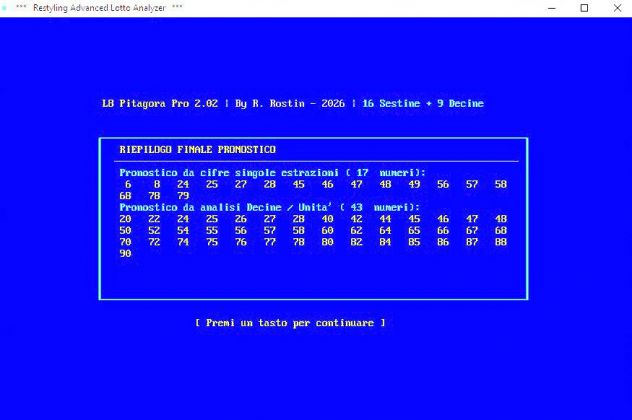
Task: Select number 50 in the Decine list
Action: pos(125,231)
